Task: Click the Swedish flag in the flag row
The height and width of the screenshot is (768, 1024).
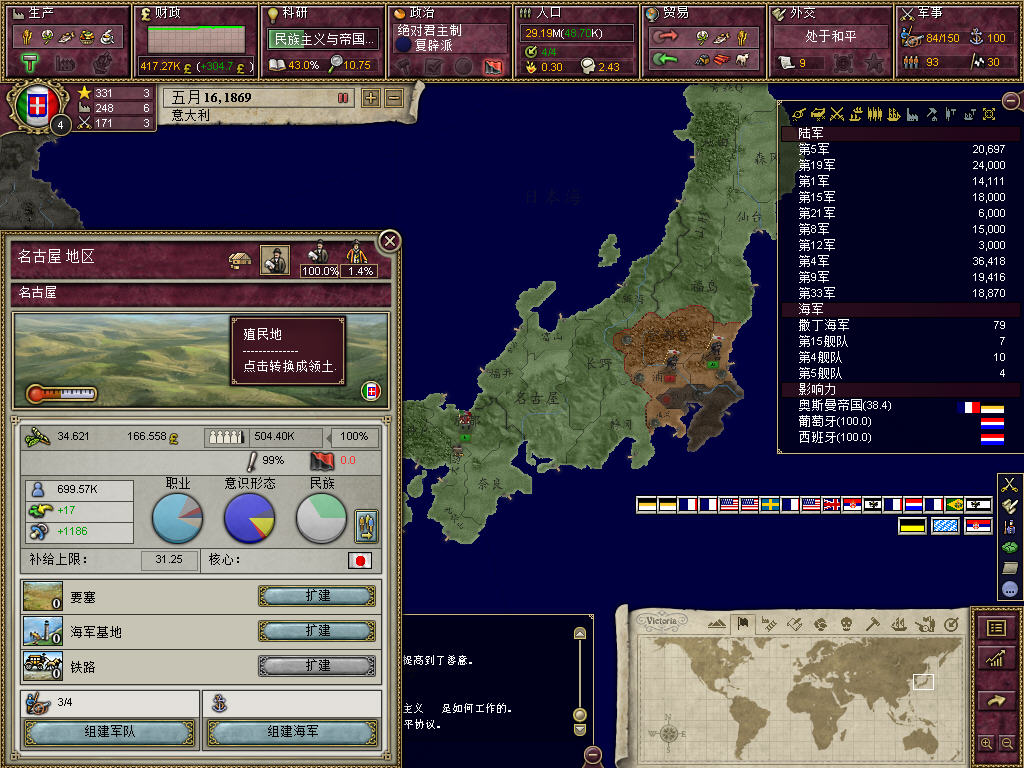Action: point(769,504)
